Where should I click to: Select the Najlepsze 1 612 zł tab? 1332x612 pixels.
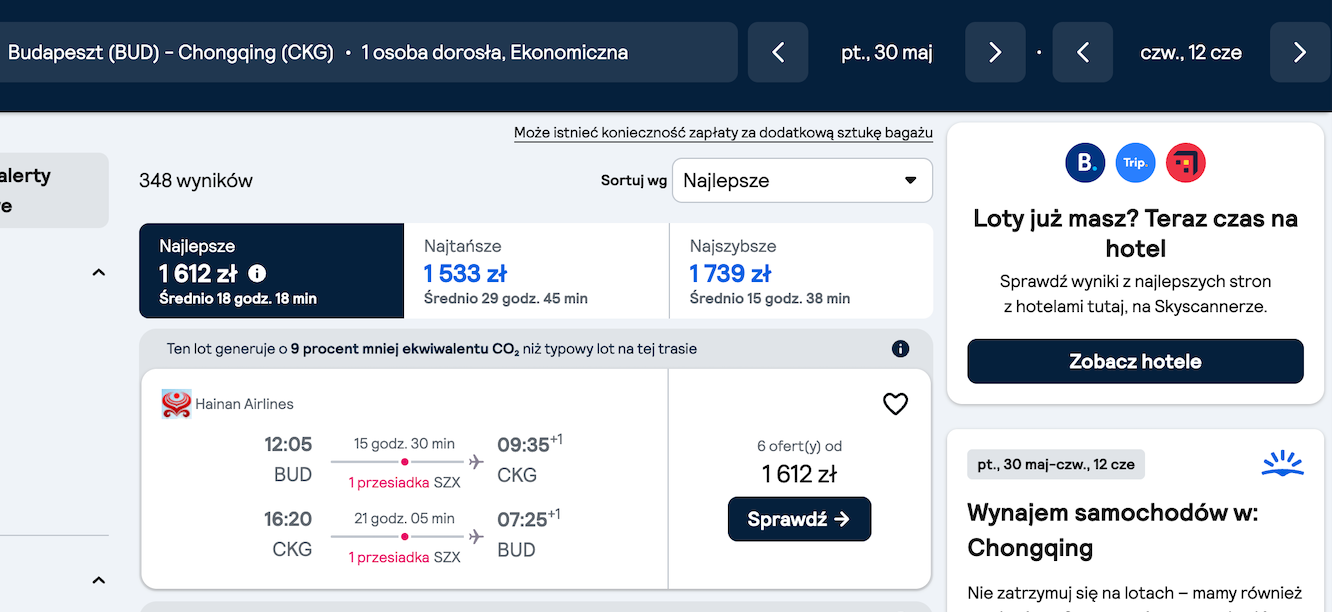click(x=271, y=271)
